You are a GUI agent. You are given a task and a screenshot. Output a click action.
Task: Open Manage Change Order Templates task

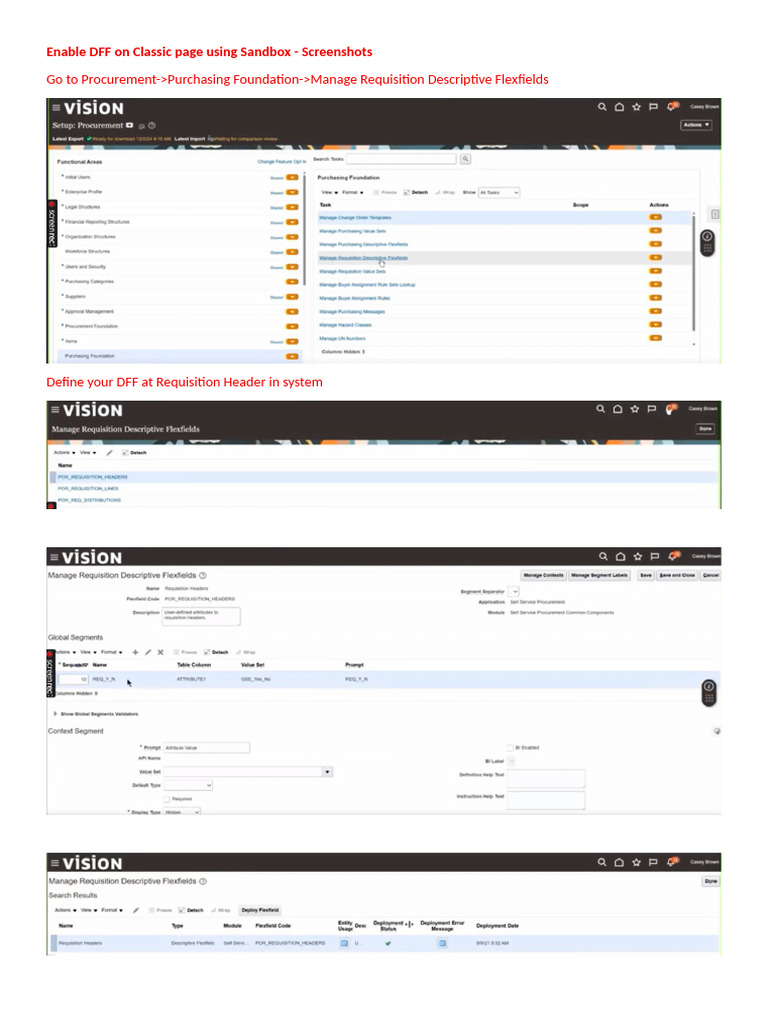point(355,217)
